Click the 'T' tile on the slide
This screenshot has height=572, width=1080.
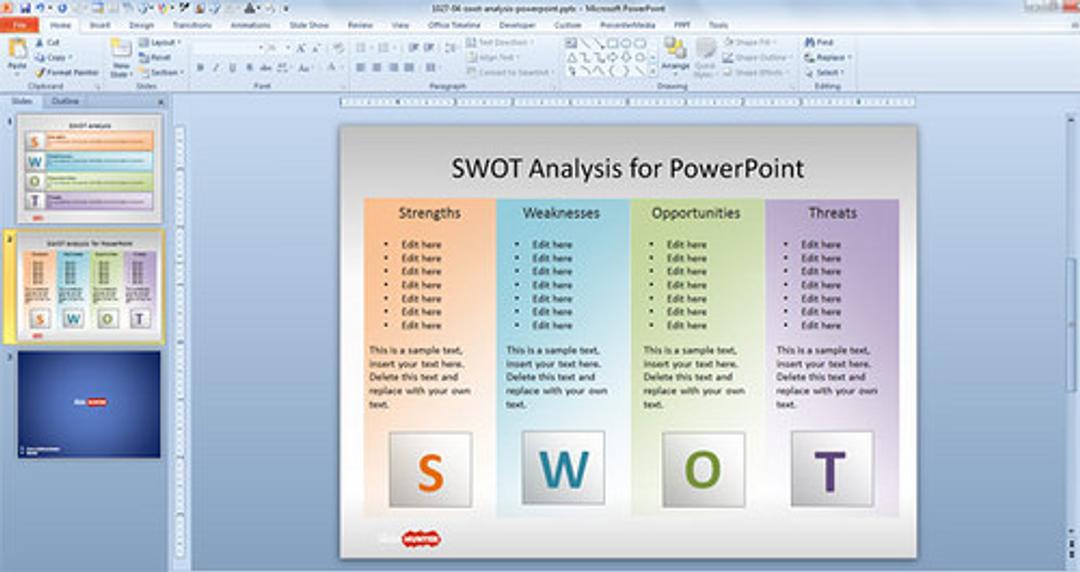point(831,469)
